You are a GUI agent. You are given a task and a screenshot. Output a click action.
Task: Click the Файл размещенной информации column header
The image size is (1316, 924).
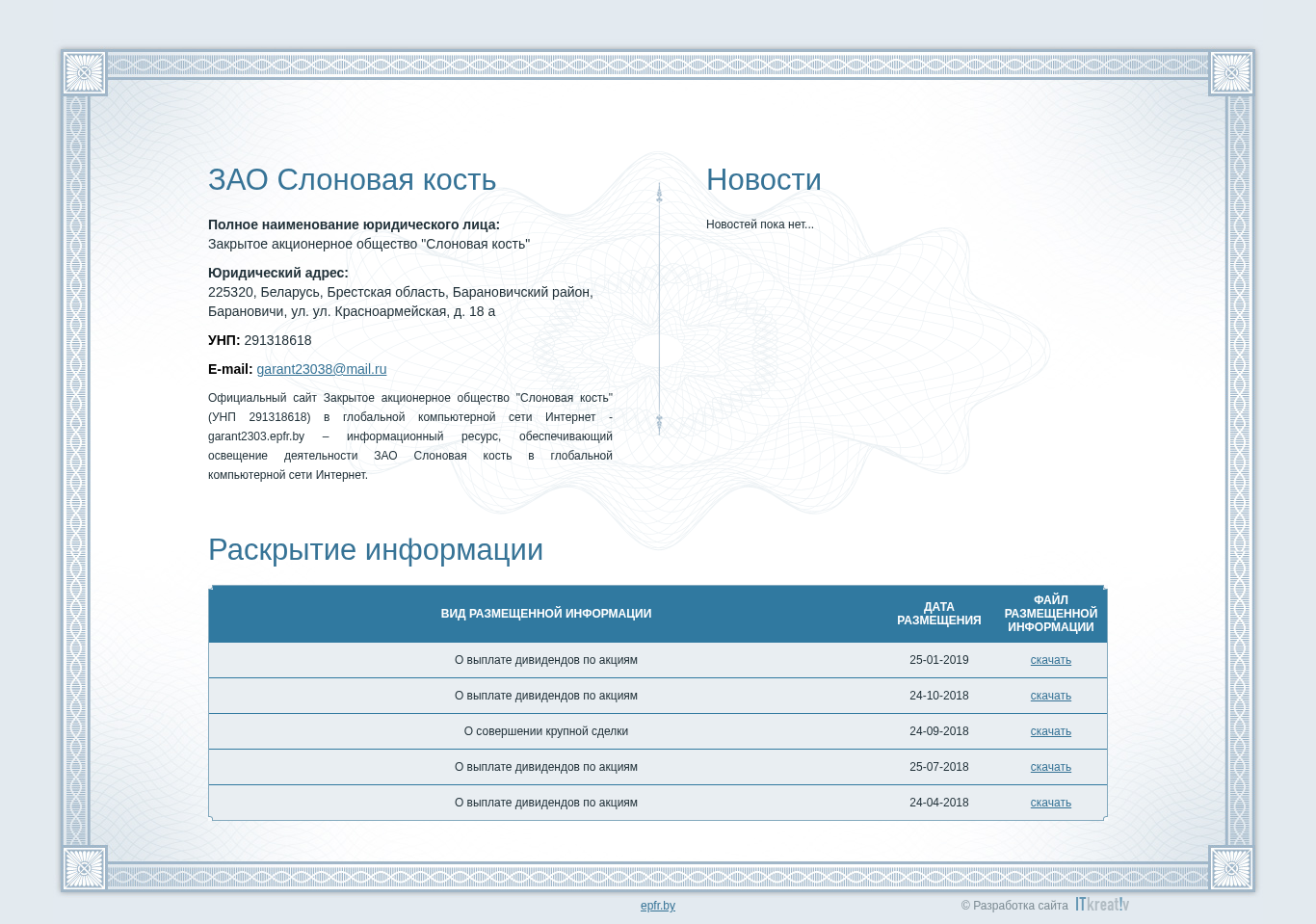point(1051,614)
